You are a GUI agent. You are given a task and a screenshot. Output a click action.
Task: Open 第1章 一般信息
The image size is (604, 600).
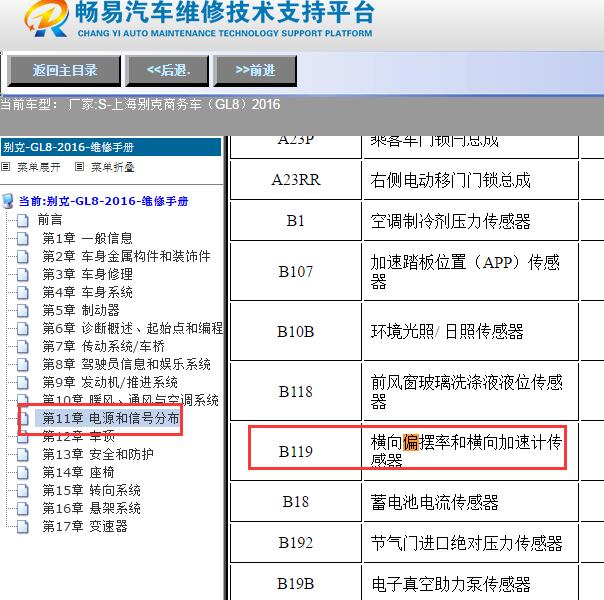tap(87, 238)
